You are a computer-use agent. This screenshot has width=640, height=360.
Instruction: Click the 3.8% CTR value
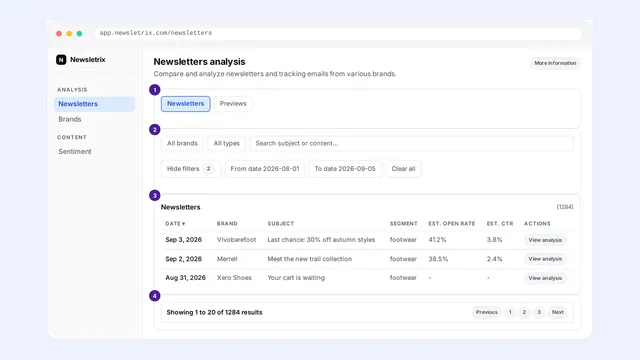[494, 240]
